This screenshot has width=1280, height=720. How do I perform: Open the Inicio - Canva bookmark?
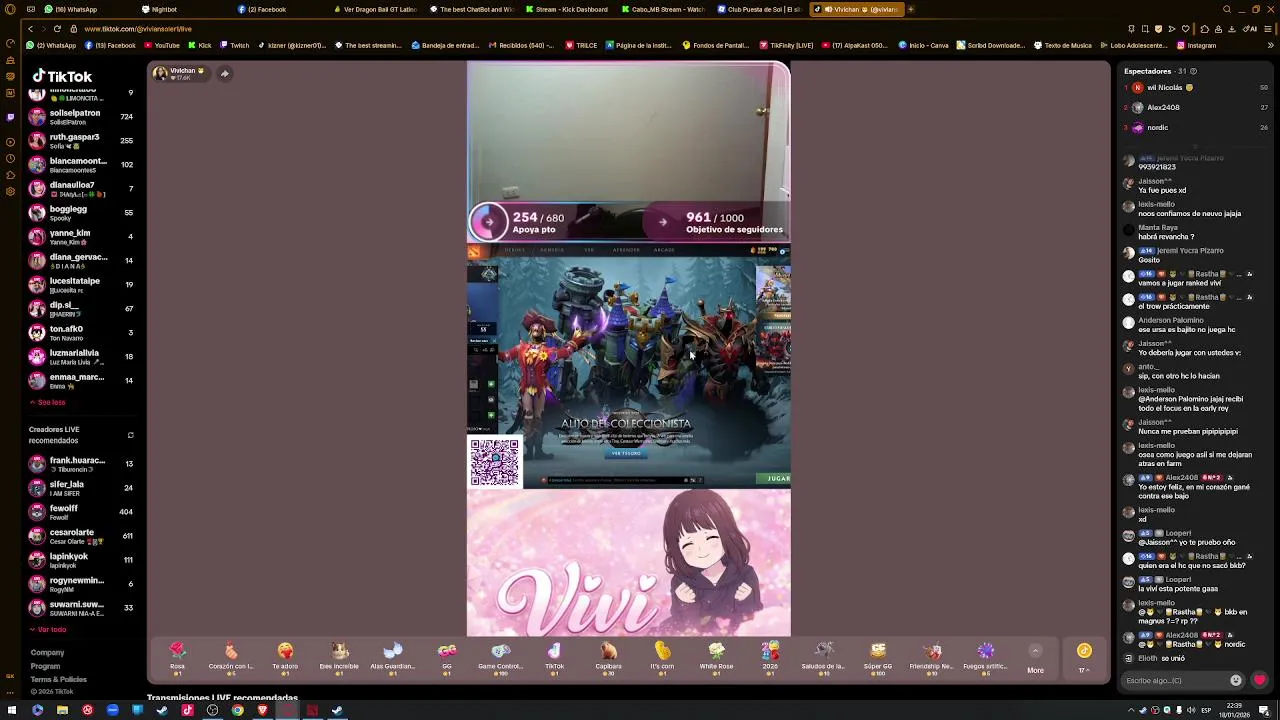coord(925,45)
